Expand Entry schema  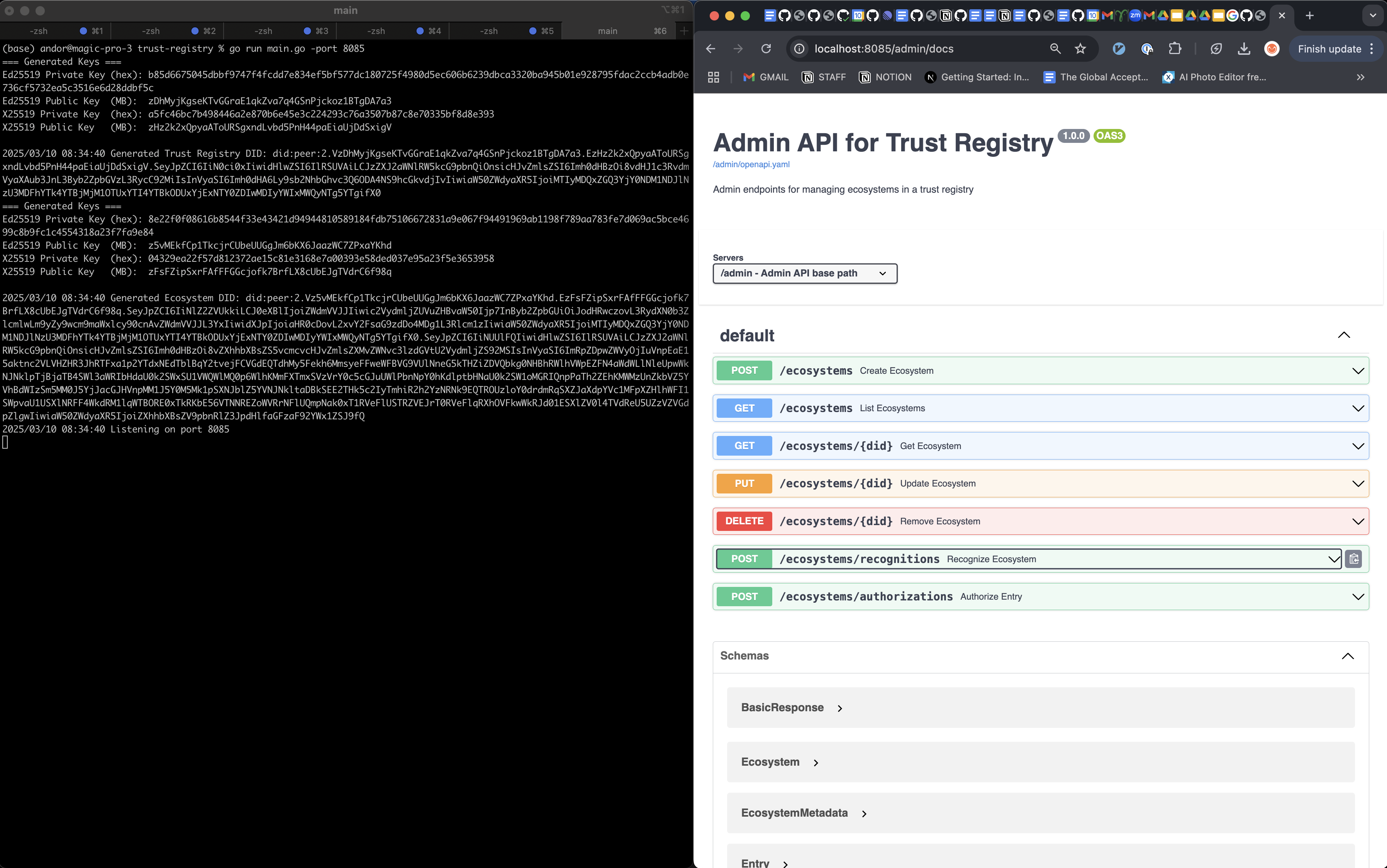coord(765,863)
